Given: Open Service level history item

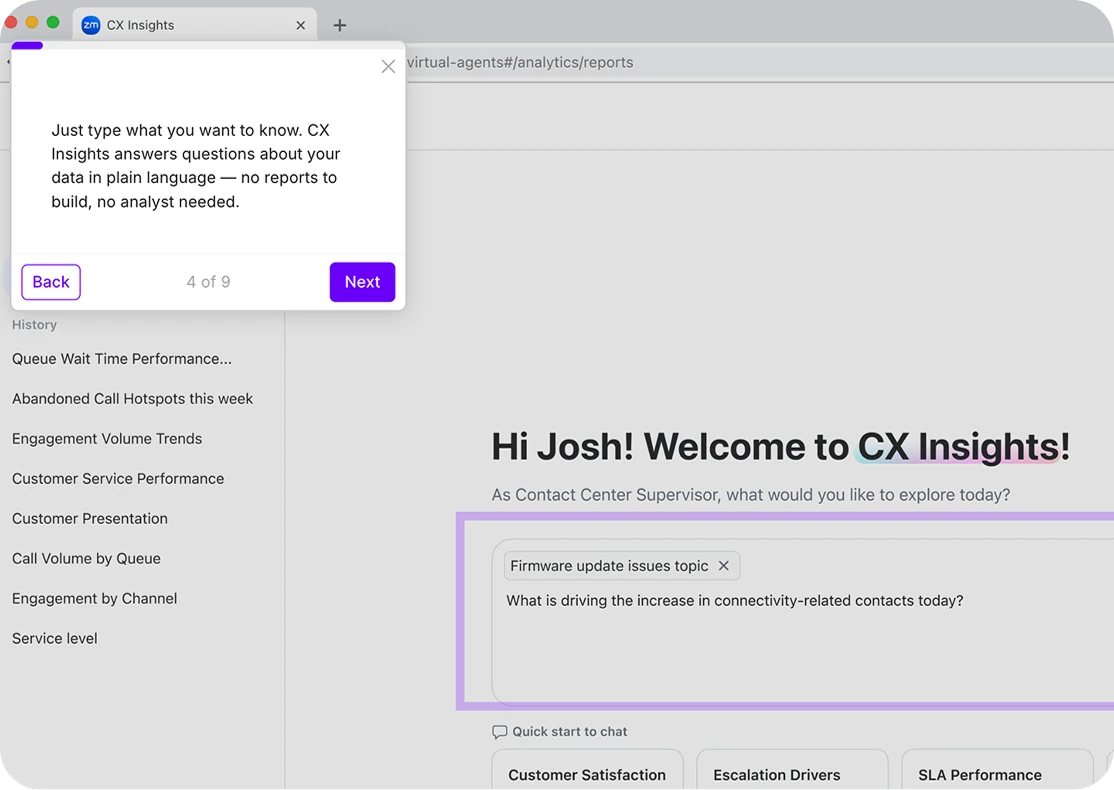Looking at the screenshot, I should pos(55,638).
